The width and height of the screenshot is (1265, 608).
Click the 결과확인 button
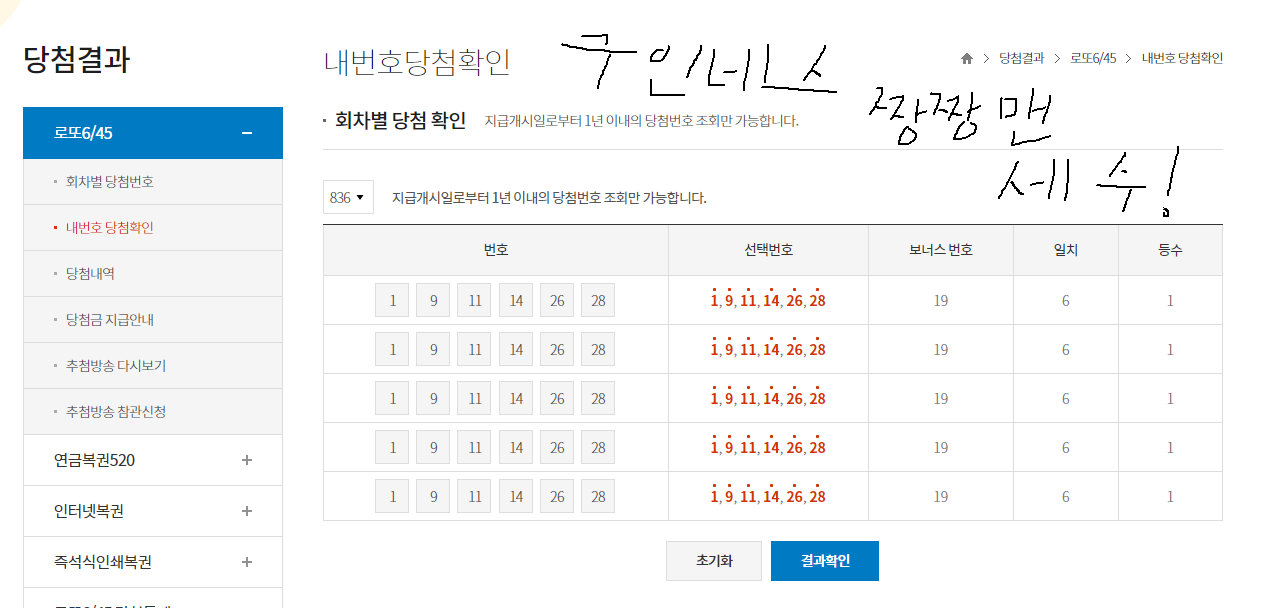pos(825,561)
